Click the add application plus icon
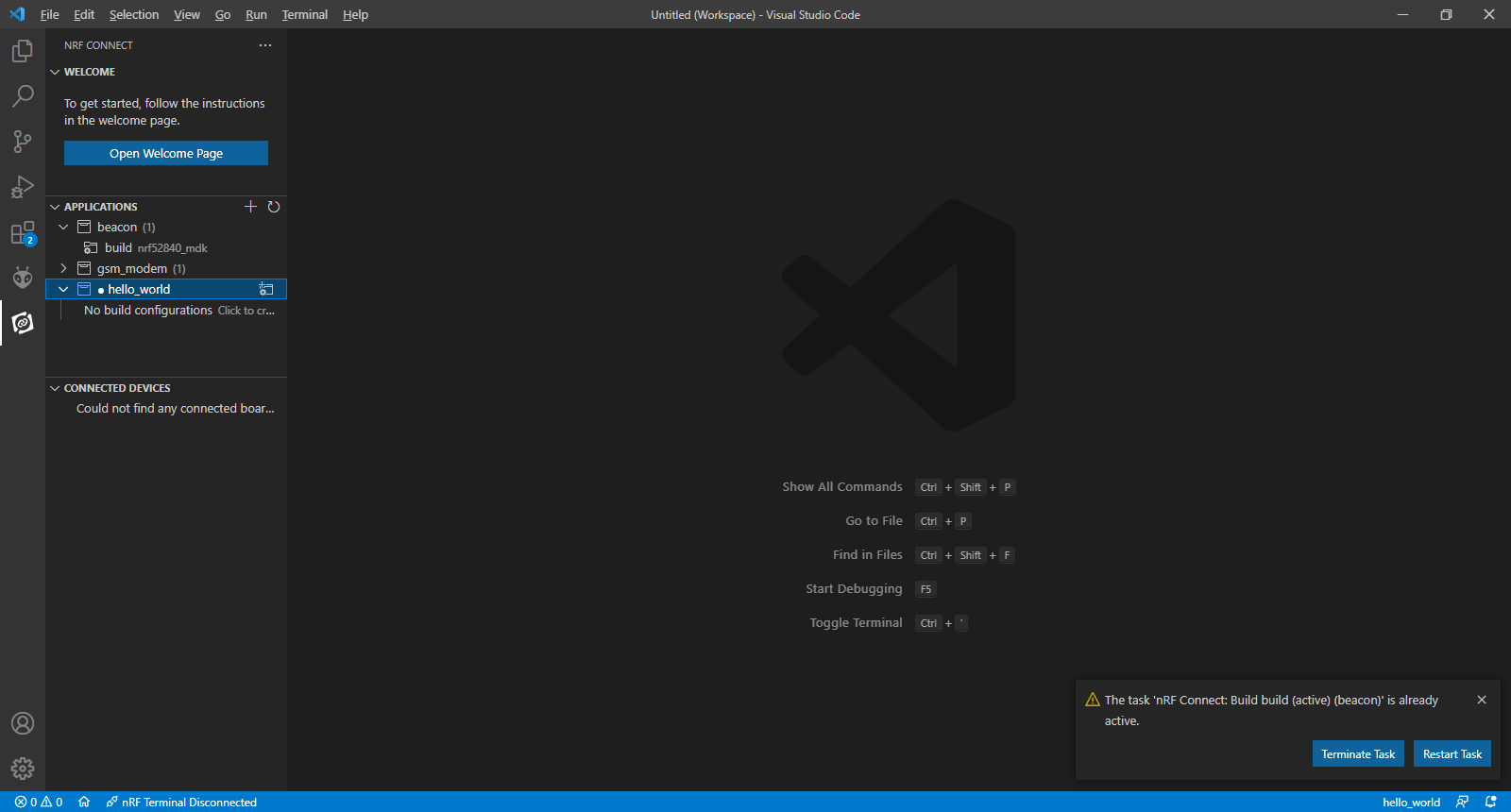1511x812 pixels. (x=250, y=207)
